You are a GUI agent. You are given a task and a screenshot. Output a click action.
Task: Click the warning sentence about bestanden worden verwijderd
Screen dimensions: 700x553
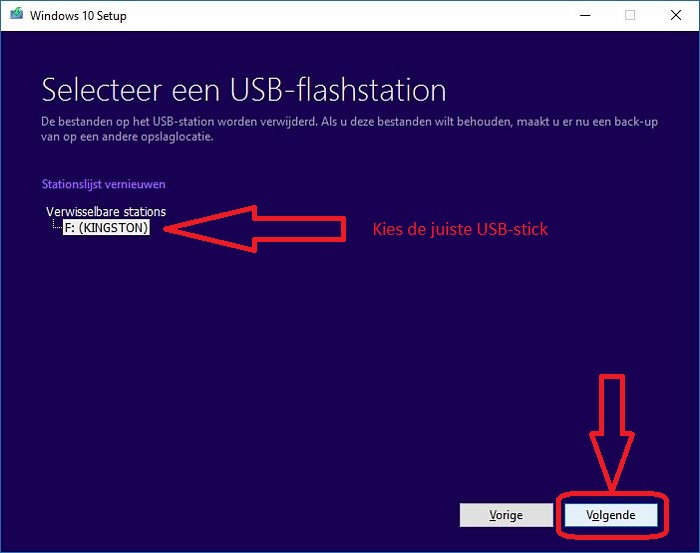point(179,121)
